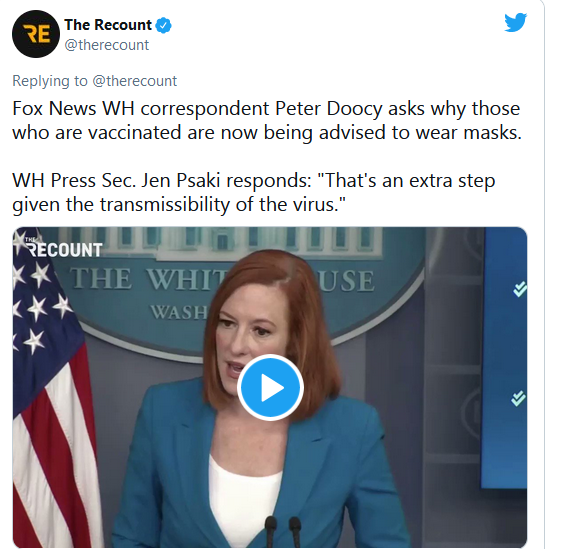This screenshot has width=570, height=549.
Task: Open the @therecount handle below the name
Action: 107,45
